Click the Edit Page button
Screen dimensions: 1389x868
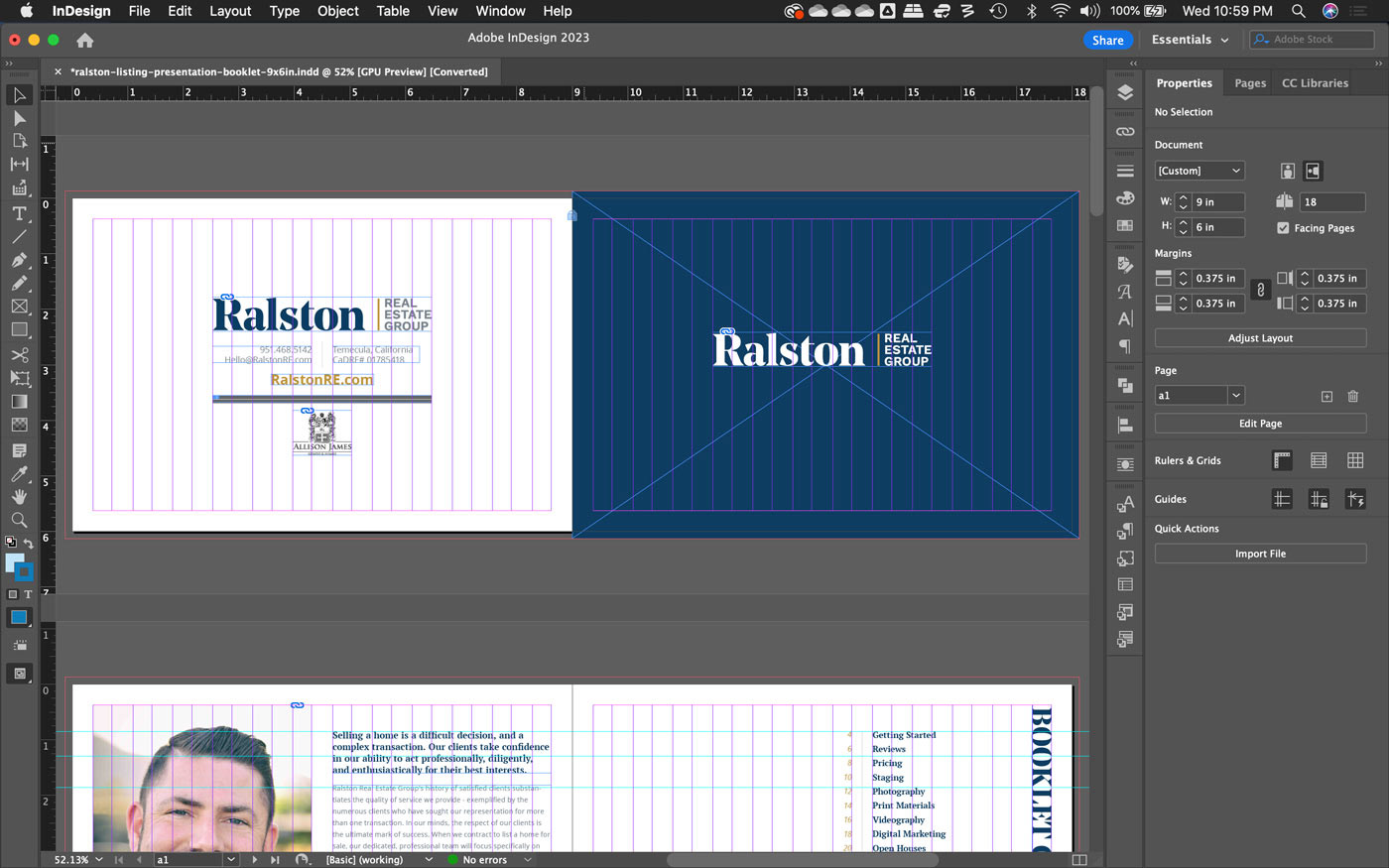(1260, 424)
